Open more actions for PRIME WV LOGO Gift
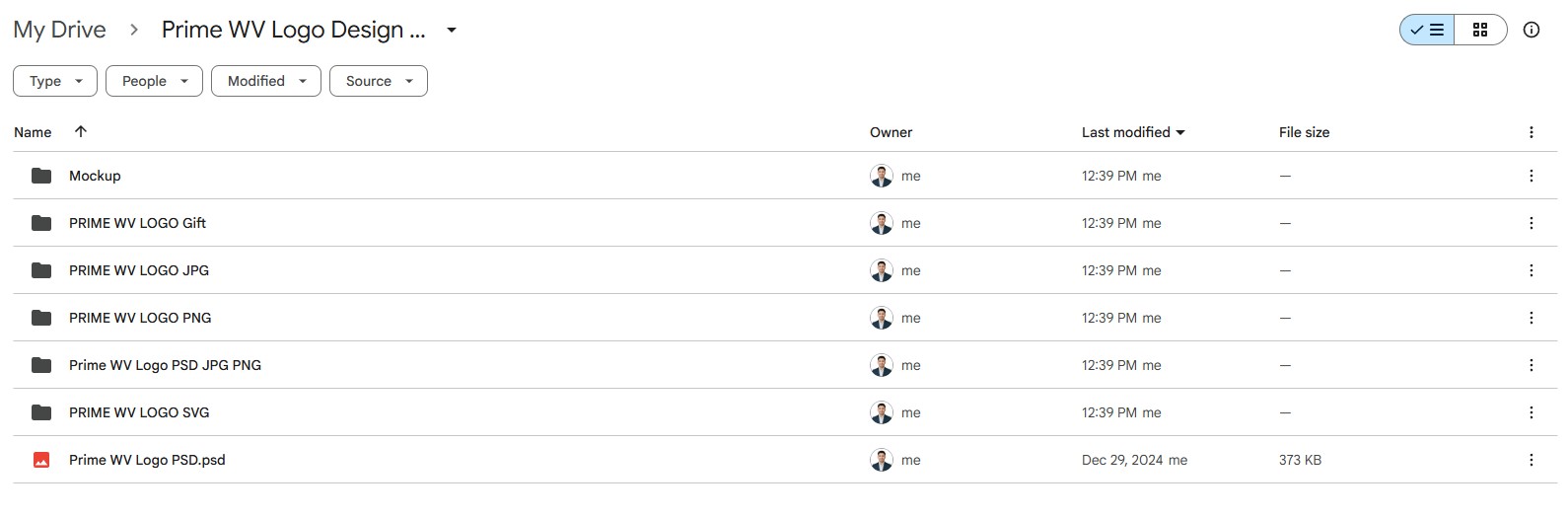Image resolution: width=1568 pixels, height=518 pixels. [x=1531, y=223]
